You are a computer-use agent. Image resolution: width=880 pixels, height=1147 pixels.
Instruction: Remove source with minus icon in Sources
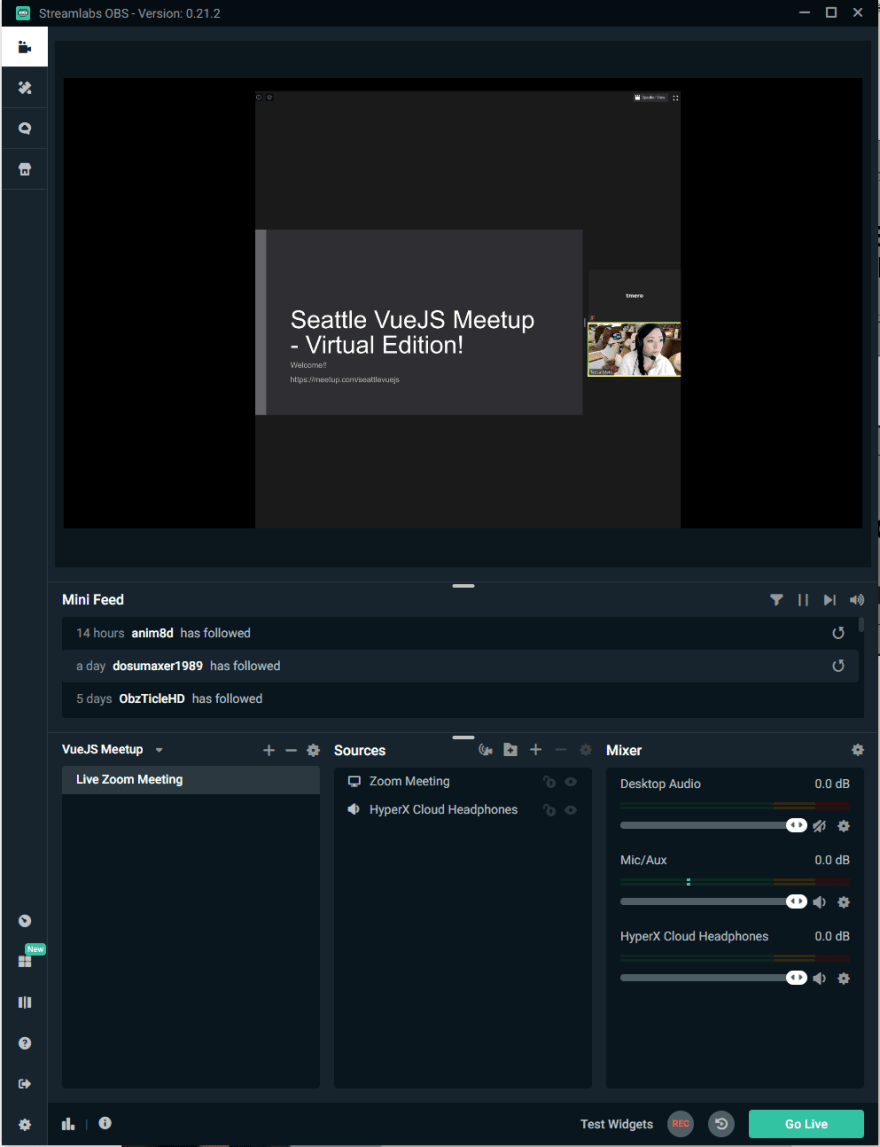(561, 750)
